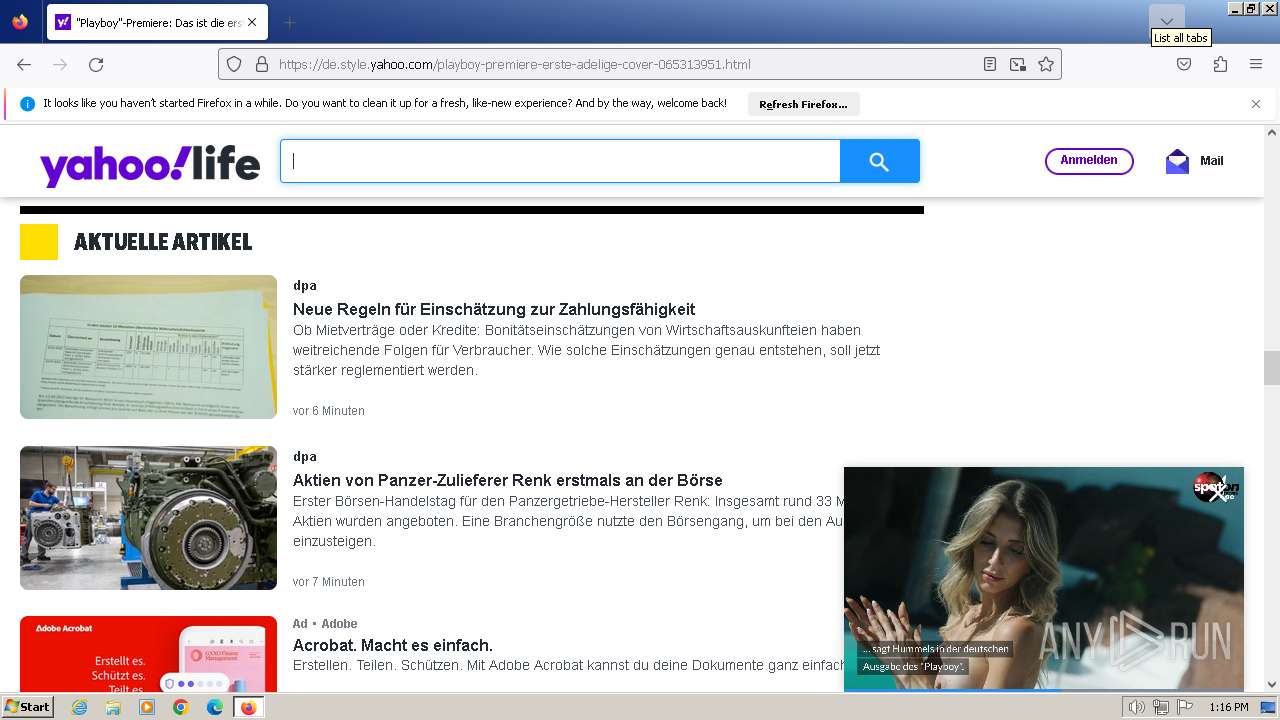Open the Firefox application menu

tap(1256, 64)
